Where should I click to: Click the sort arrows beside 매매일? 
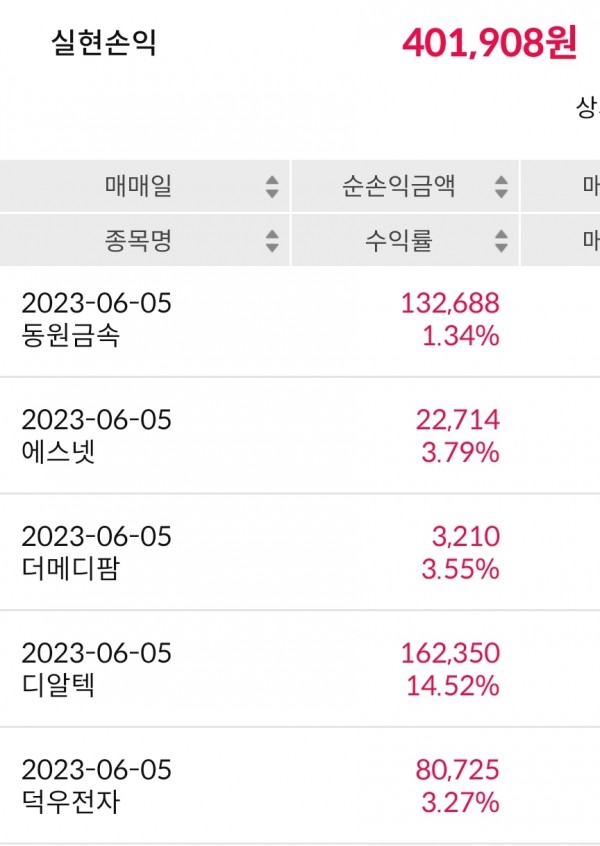click(x=272, y=186)
